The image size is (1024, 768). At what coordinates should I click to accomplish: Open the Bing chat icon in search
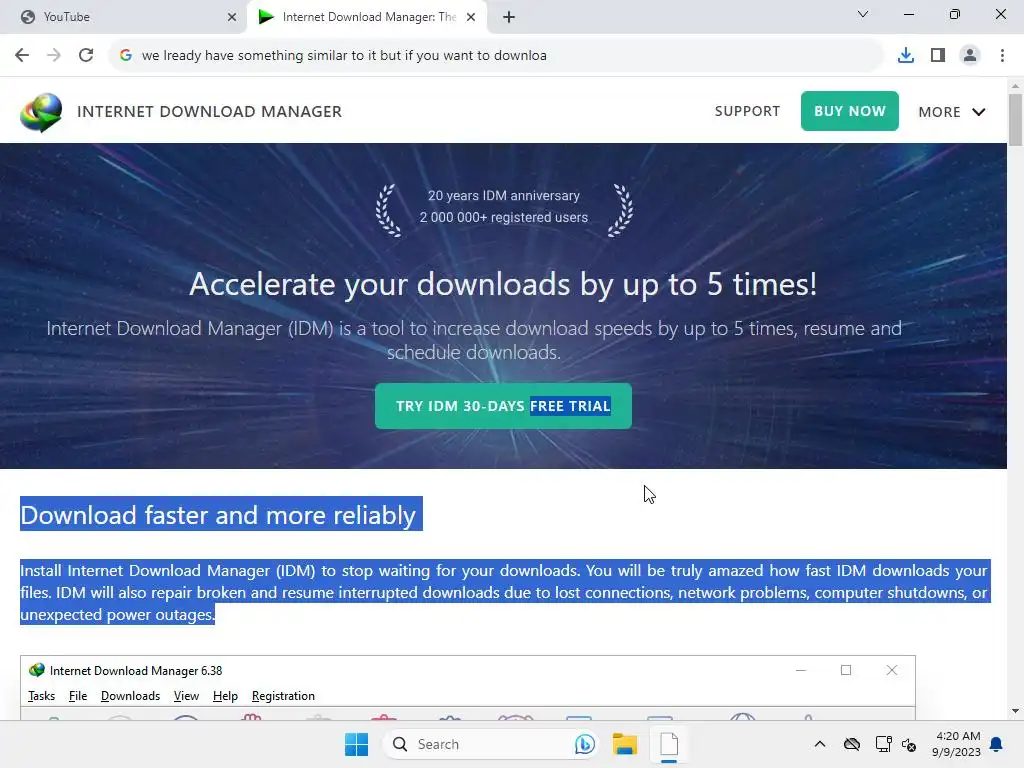584,744
